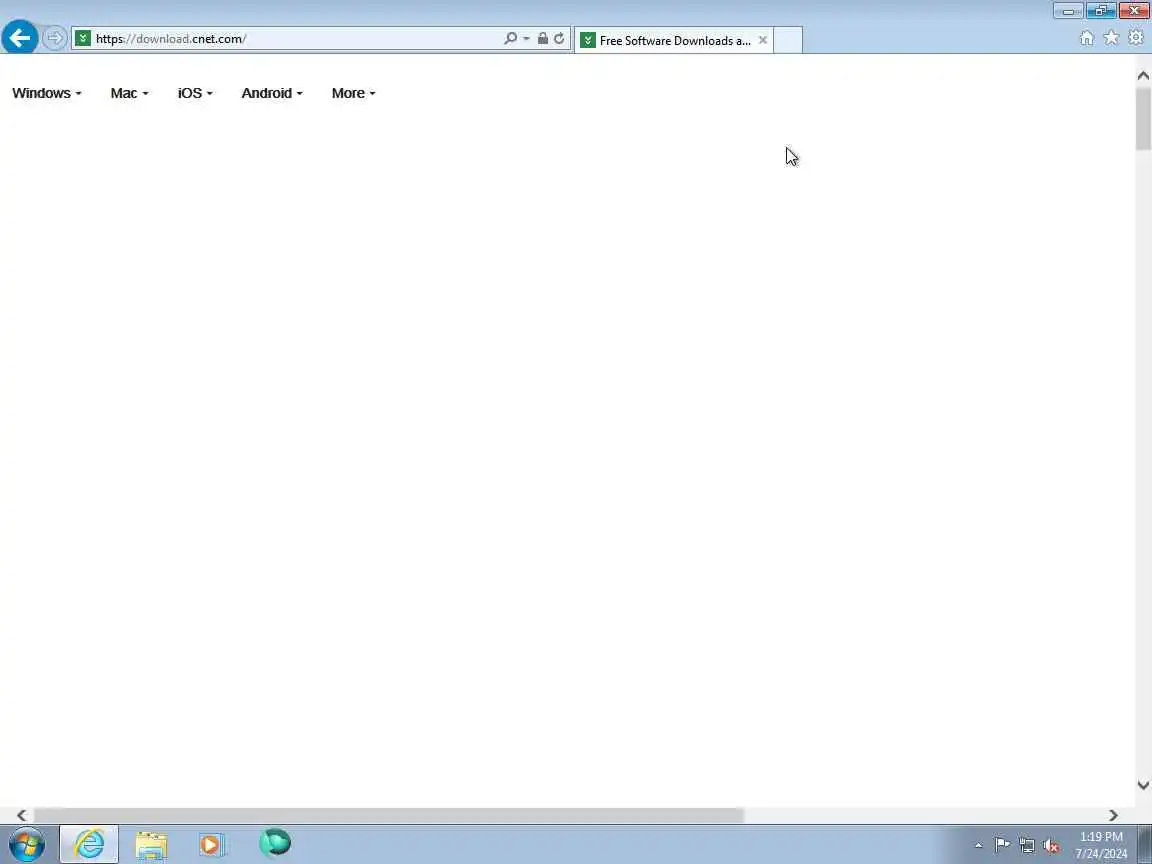Screen dimensions: 1152x864
Task: Click the vertical scrollbar down arrow
Action: pyautogui.click(x=1143, y=785)
